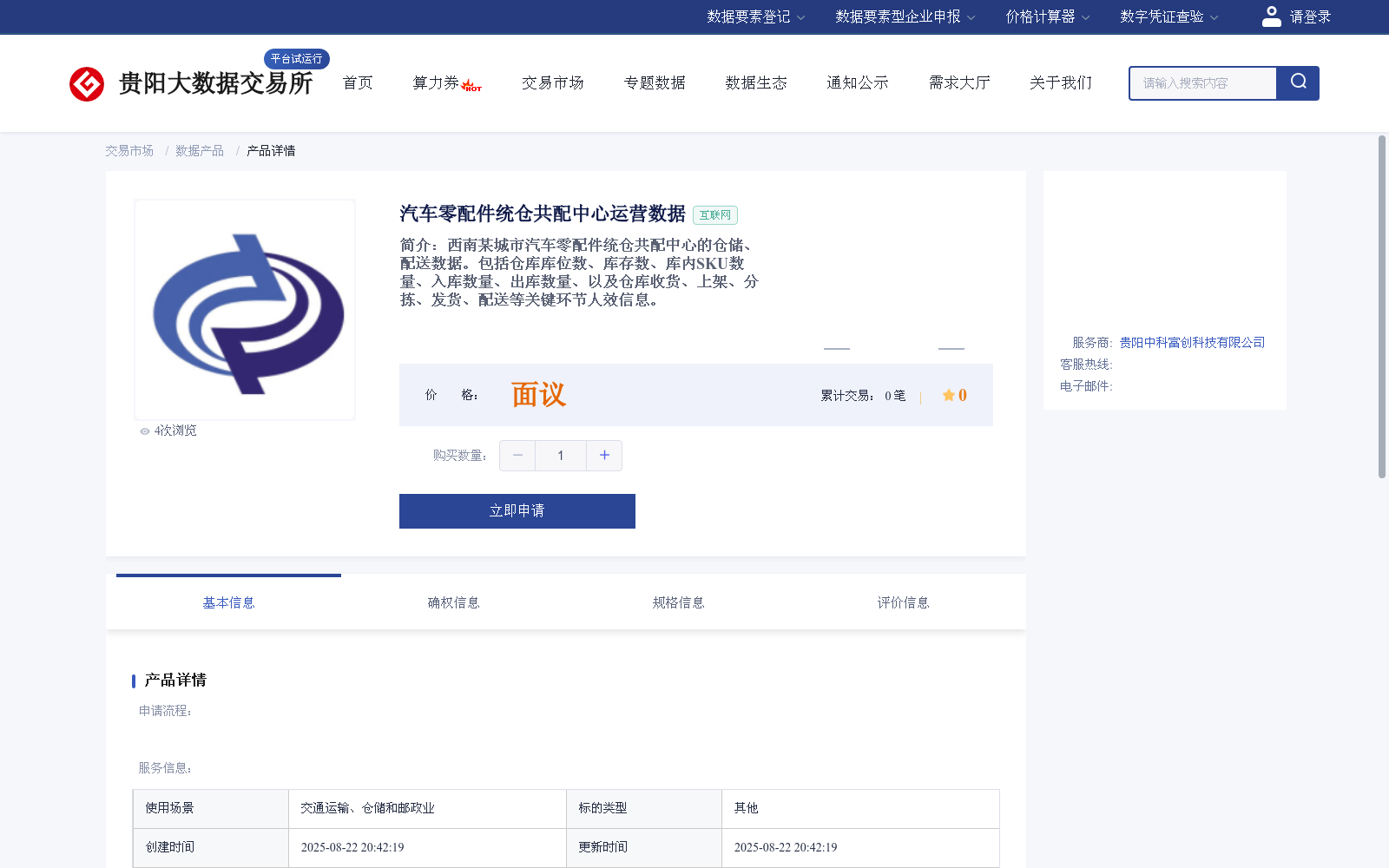The image size is (1389, 868).
Task: Click the 互联网 tag badge
Action: (715, 215)
